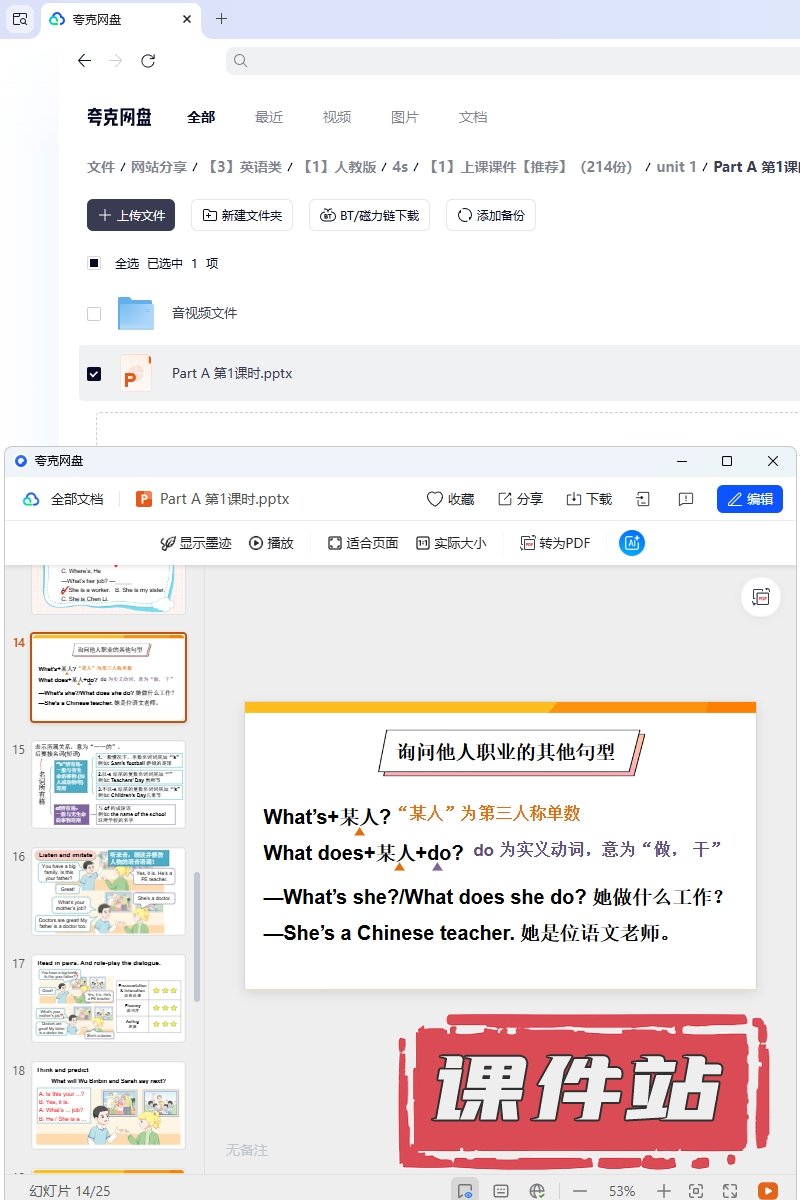
Task: Start slideshow with orange play icon
Action: click(x=767, y=1190)
